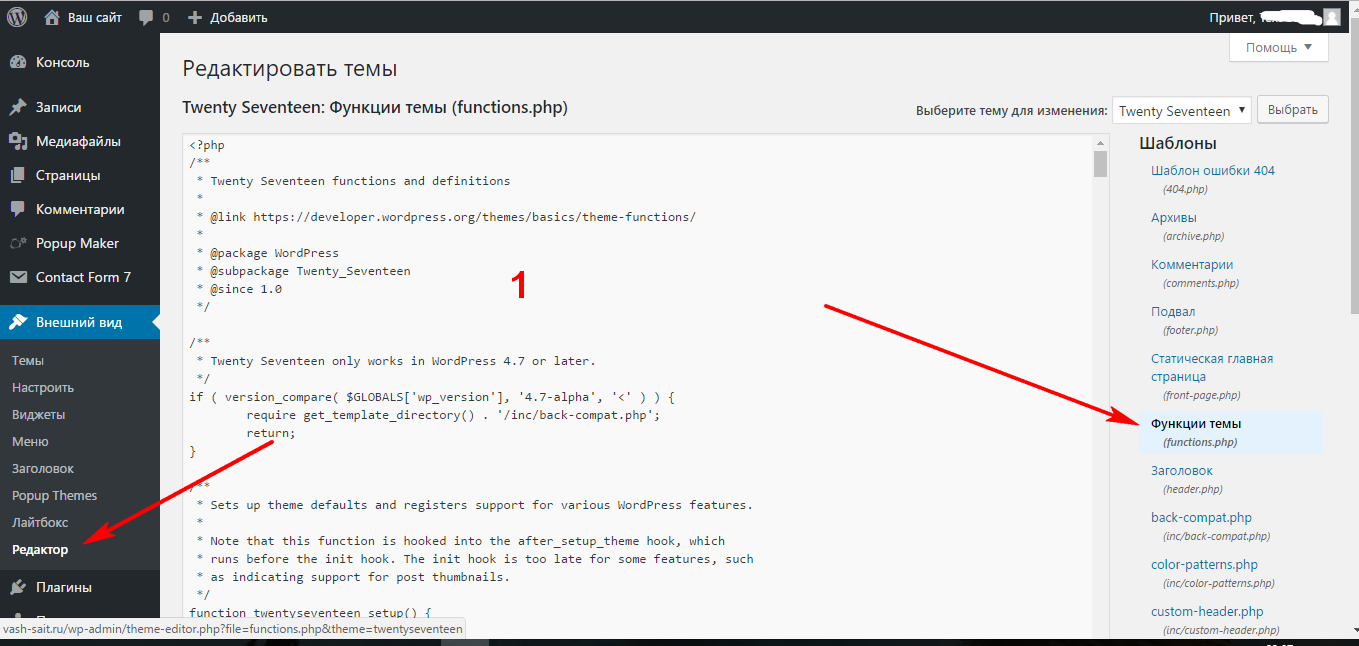Viewport: 1359px width, 646px height.
Task: Open the Консоль menu item
Action: pos(80,62)
